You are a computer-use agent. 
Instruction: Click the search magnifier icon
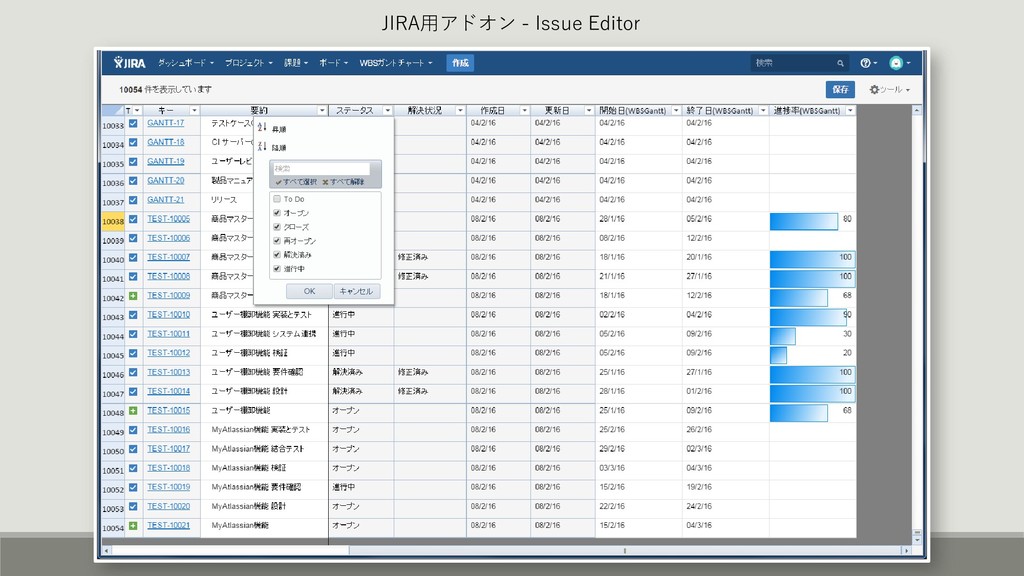pos(840,63)
